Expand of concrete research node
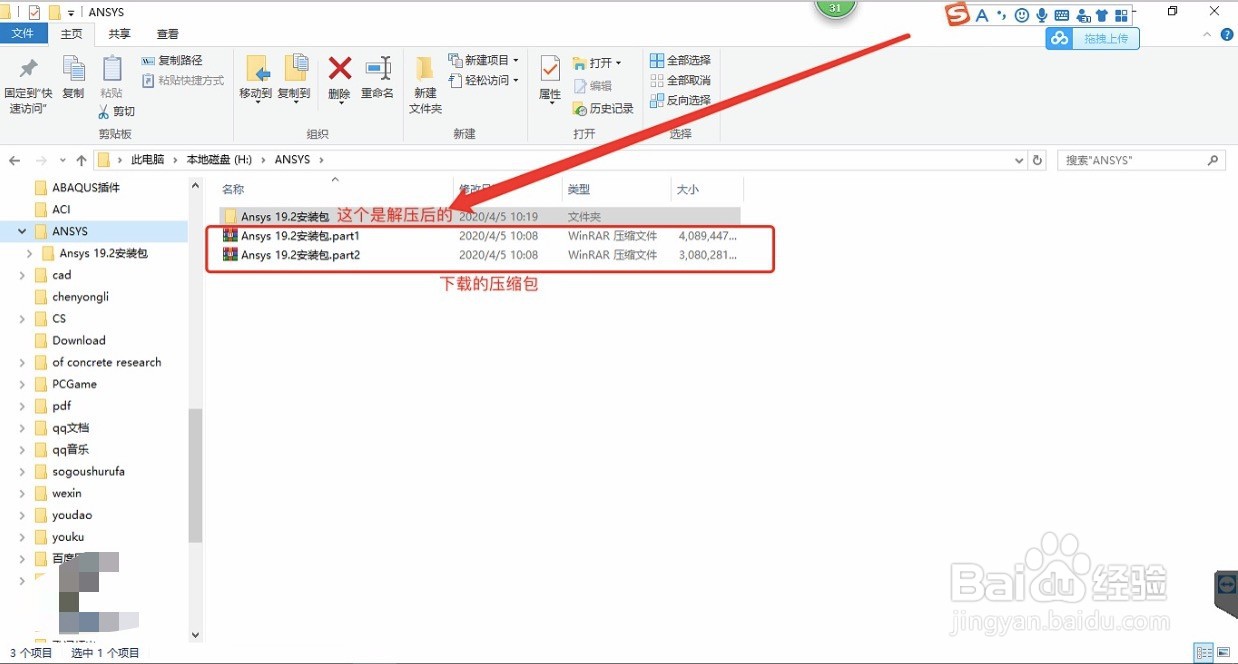The height and width of the screenshot is (664, 1238). pyautogui.click(x=22, y=362)
